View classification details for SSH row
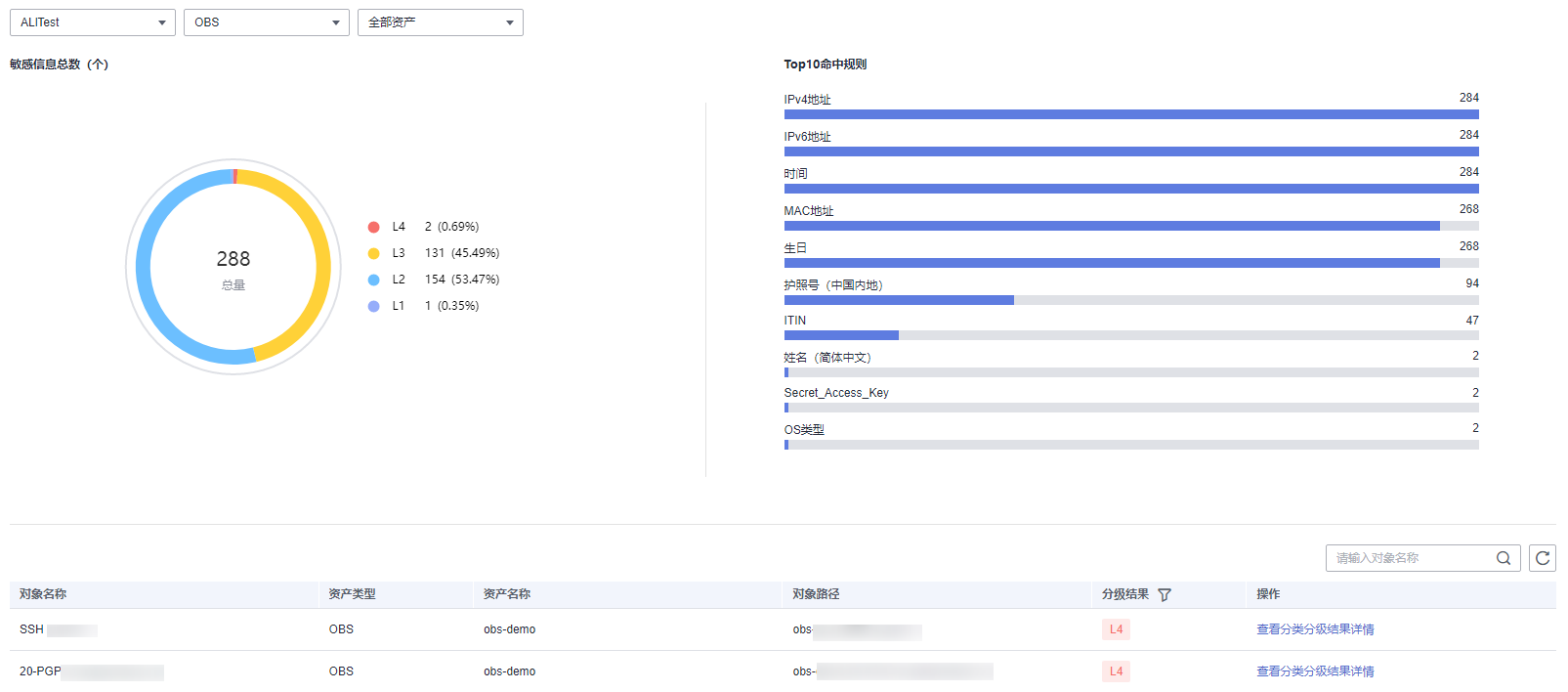 pos(1315,629)
